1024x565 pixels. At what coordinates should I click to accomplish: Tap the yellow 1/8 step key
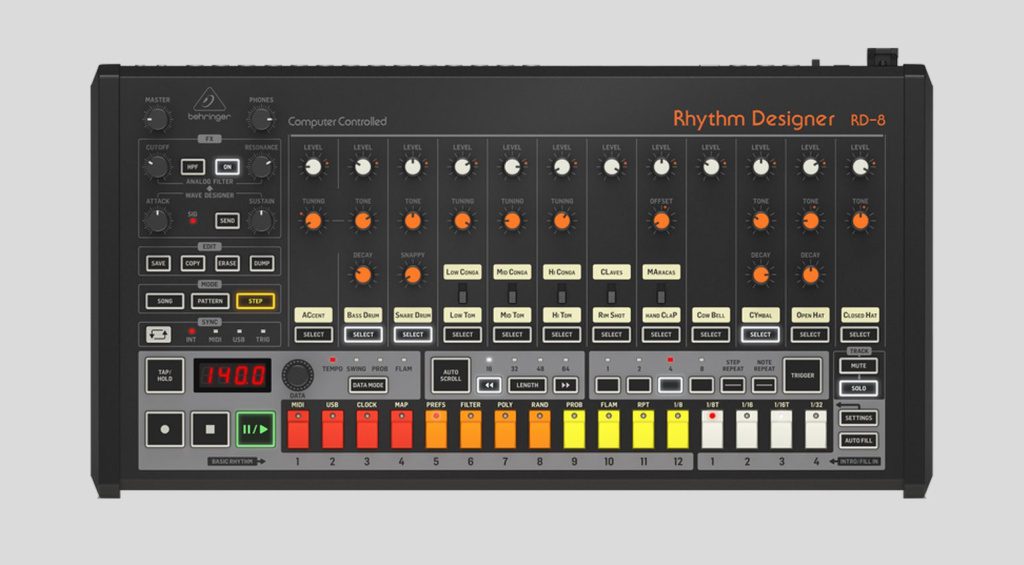pos(678,429)
